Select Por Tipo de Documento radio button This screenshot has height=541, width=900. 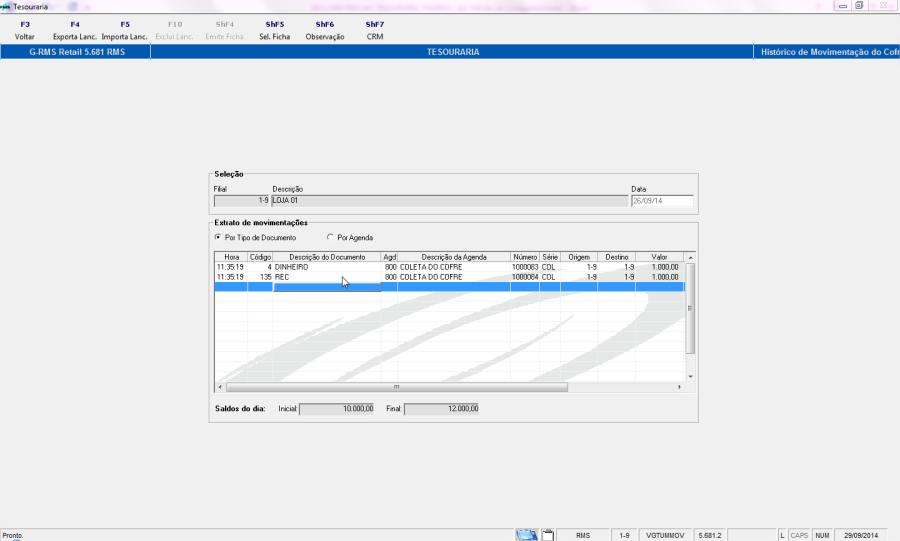(218, 237)
